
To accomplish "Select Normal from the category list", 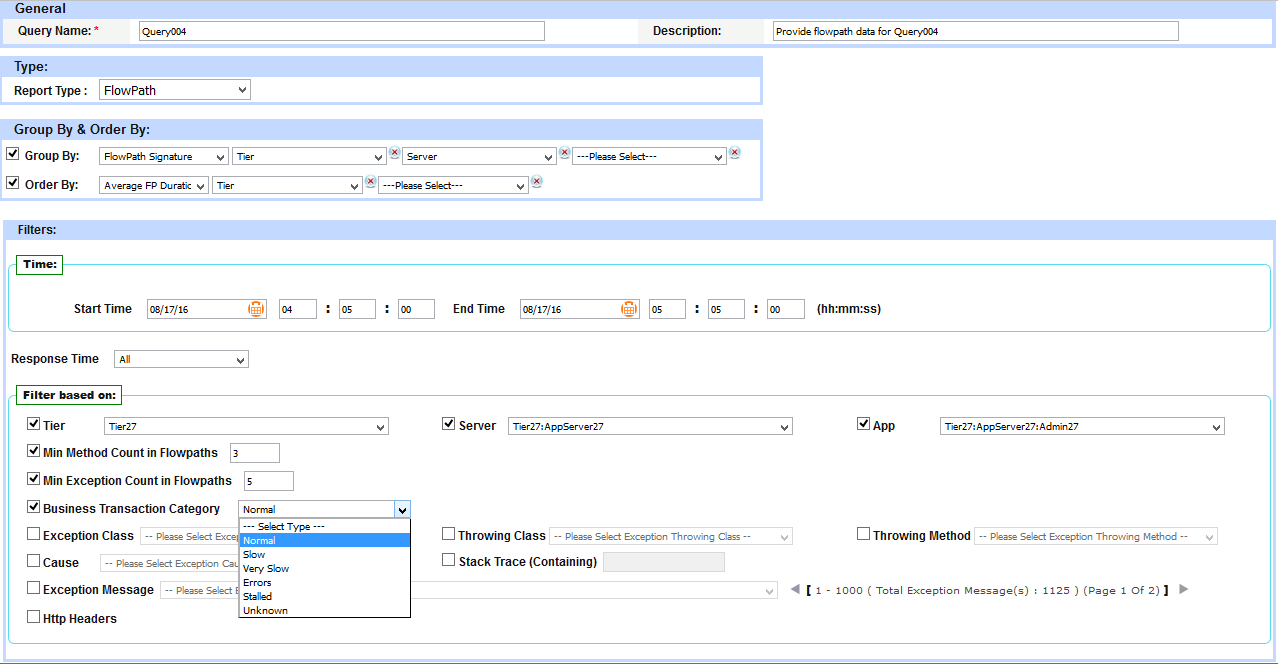I will pos(324,540).
